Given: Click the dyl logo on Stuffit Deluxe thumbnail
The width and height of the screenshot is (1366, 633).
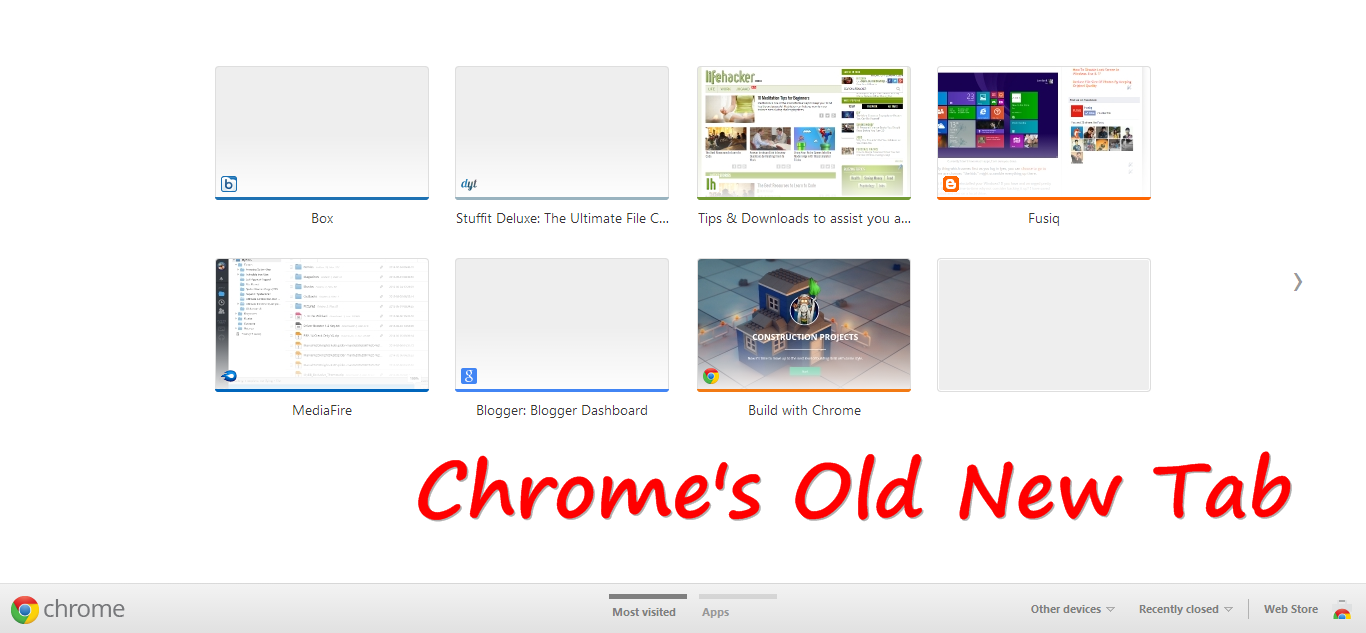Looking at the screenshot, I should click(469, 183).
